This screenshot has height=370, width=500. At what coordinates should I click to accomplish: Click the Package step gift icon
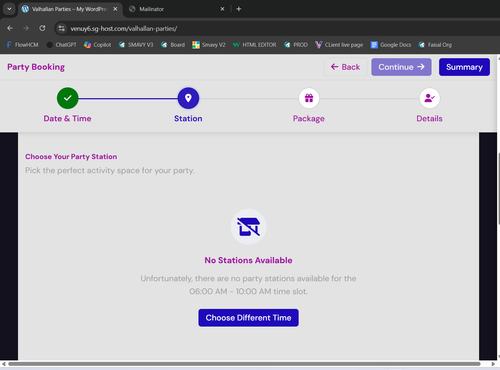(x=309, y=98)
